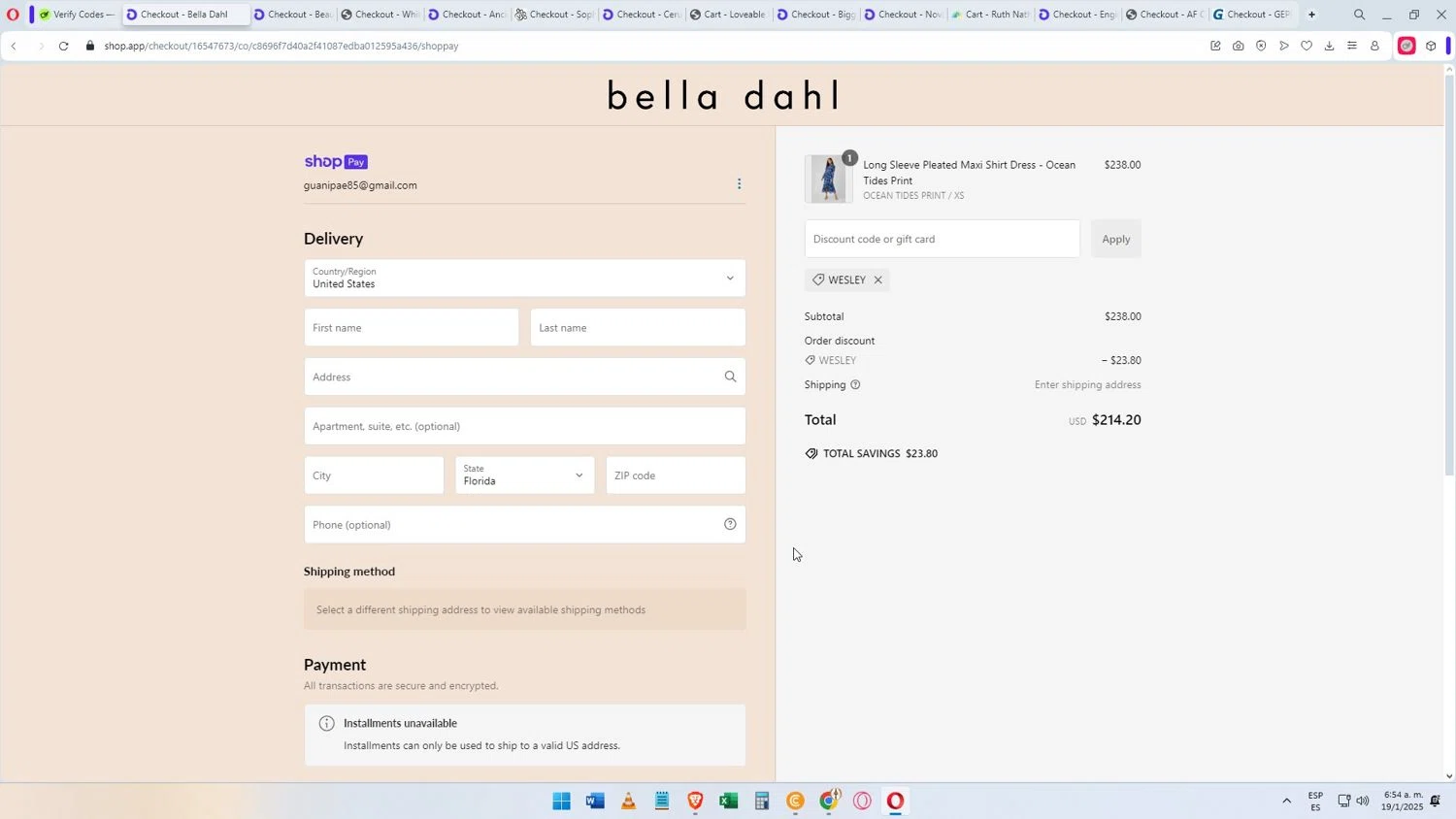
Task: Open the profile account icon
Action: [x=1374, y=46]
